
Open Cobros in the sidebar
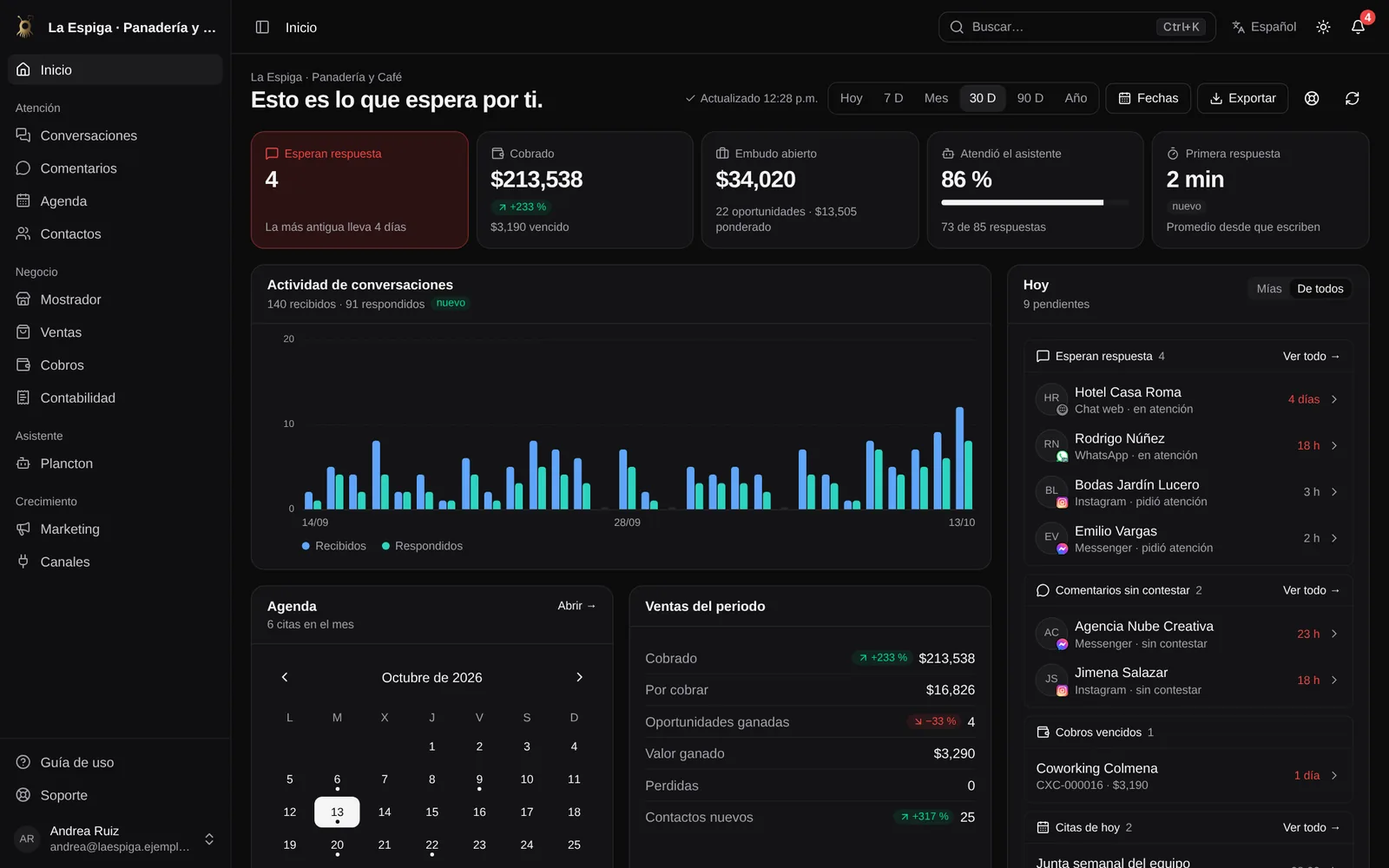pos(115,365)
